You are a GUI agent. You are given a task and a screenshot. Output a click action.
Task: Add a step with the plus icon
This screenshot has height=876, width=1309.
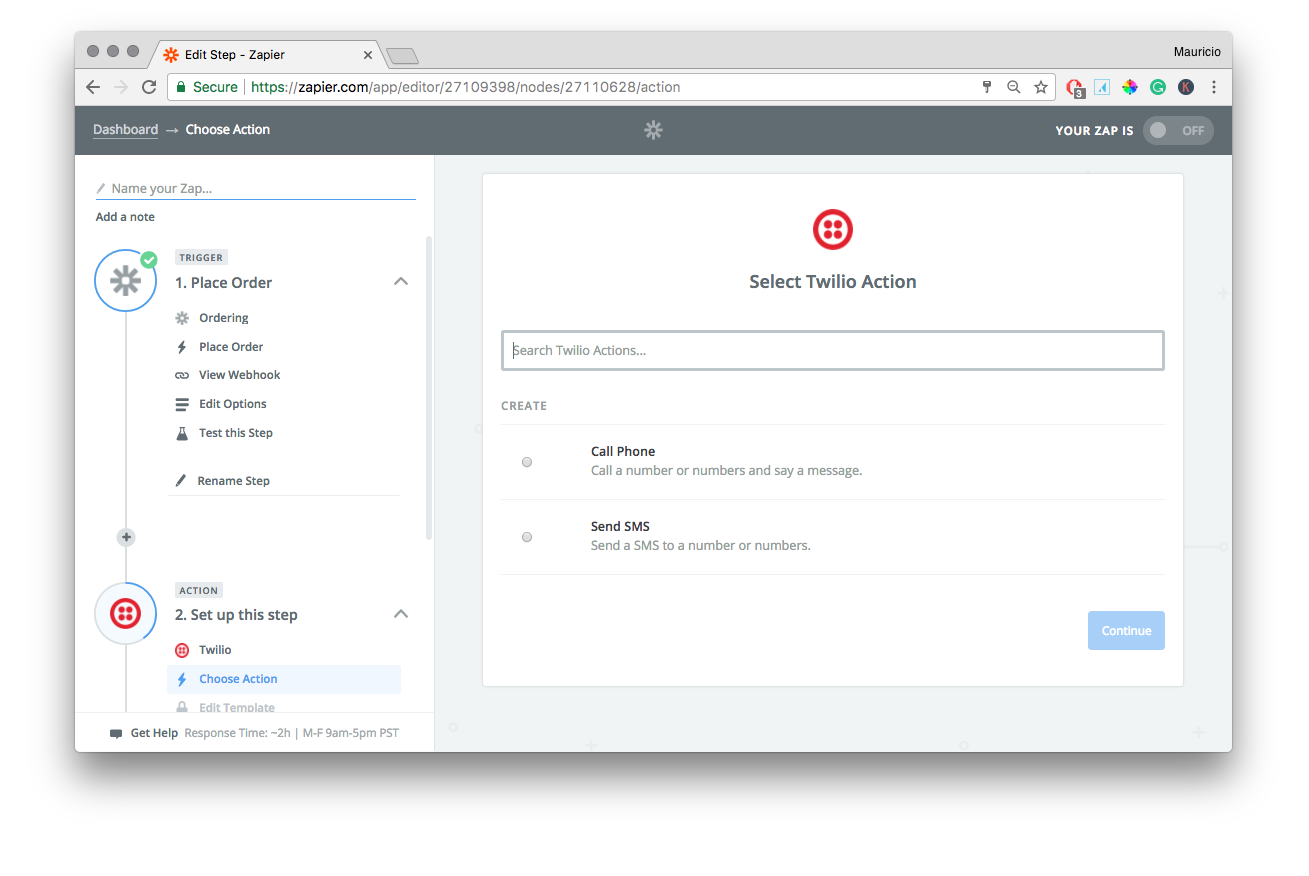click(x=126, y=537)
